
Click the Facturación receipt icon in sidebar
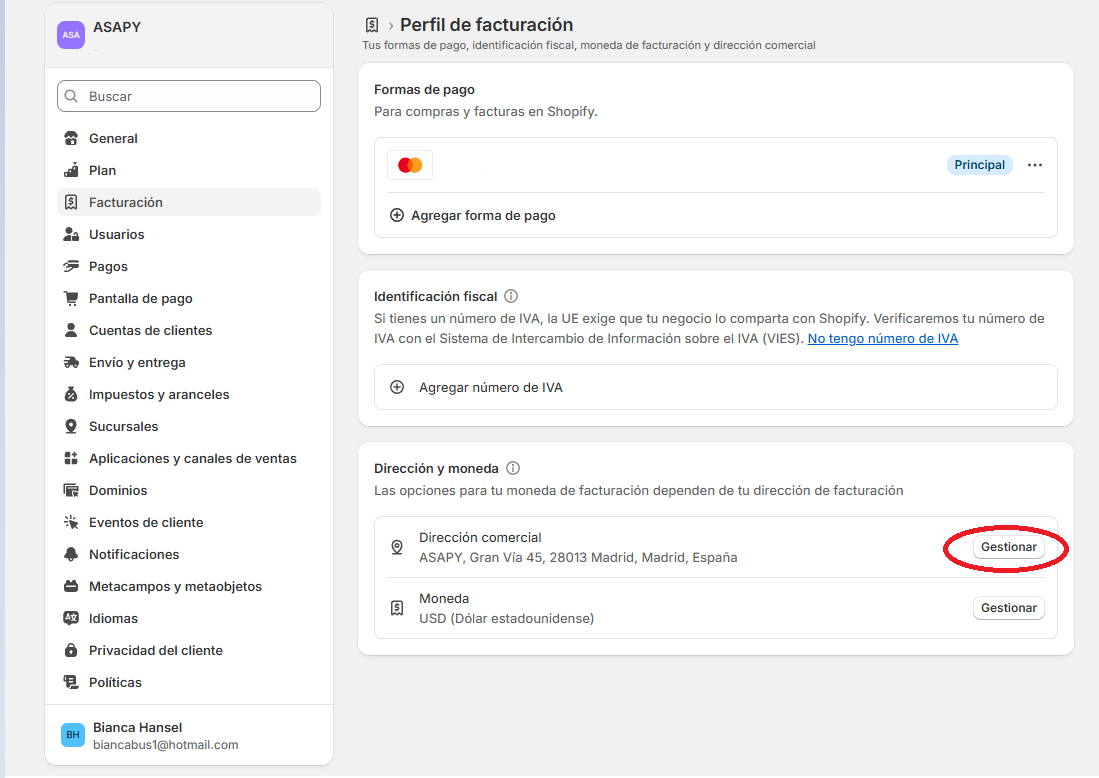(x=71, y=203)
